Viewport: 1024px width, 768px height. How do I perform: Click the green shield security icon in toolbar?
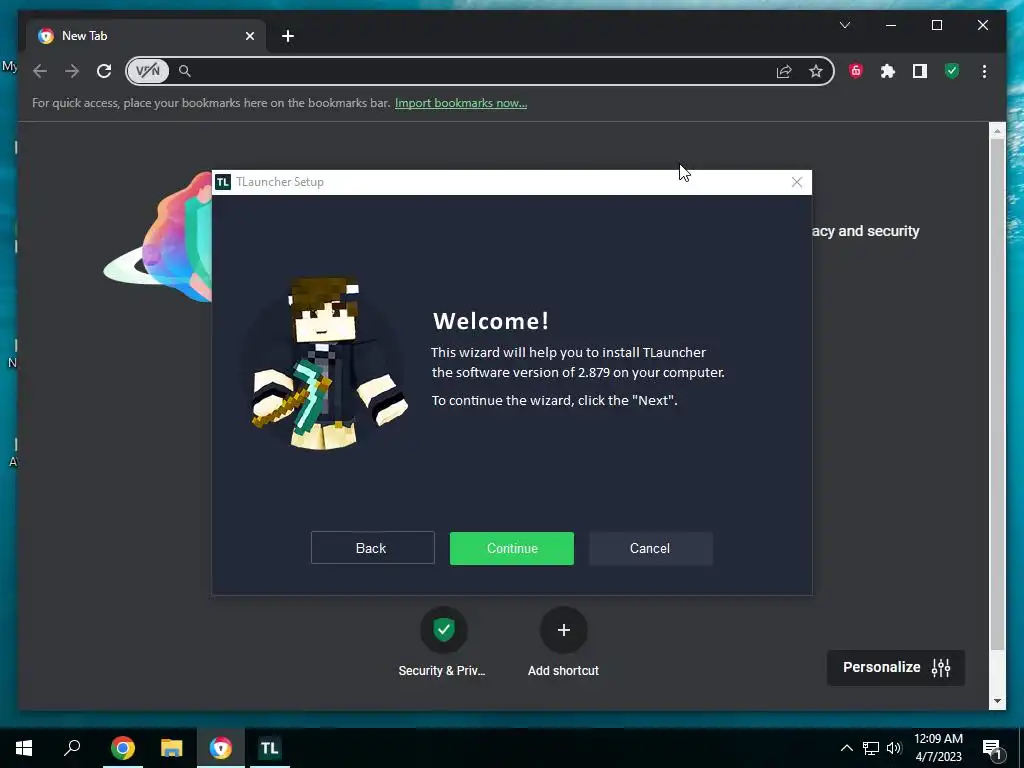[x=952, y=71]
